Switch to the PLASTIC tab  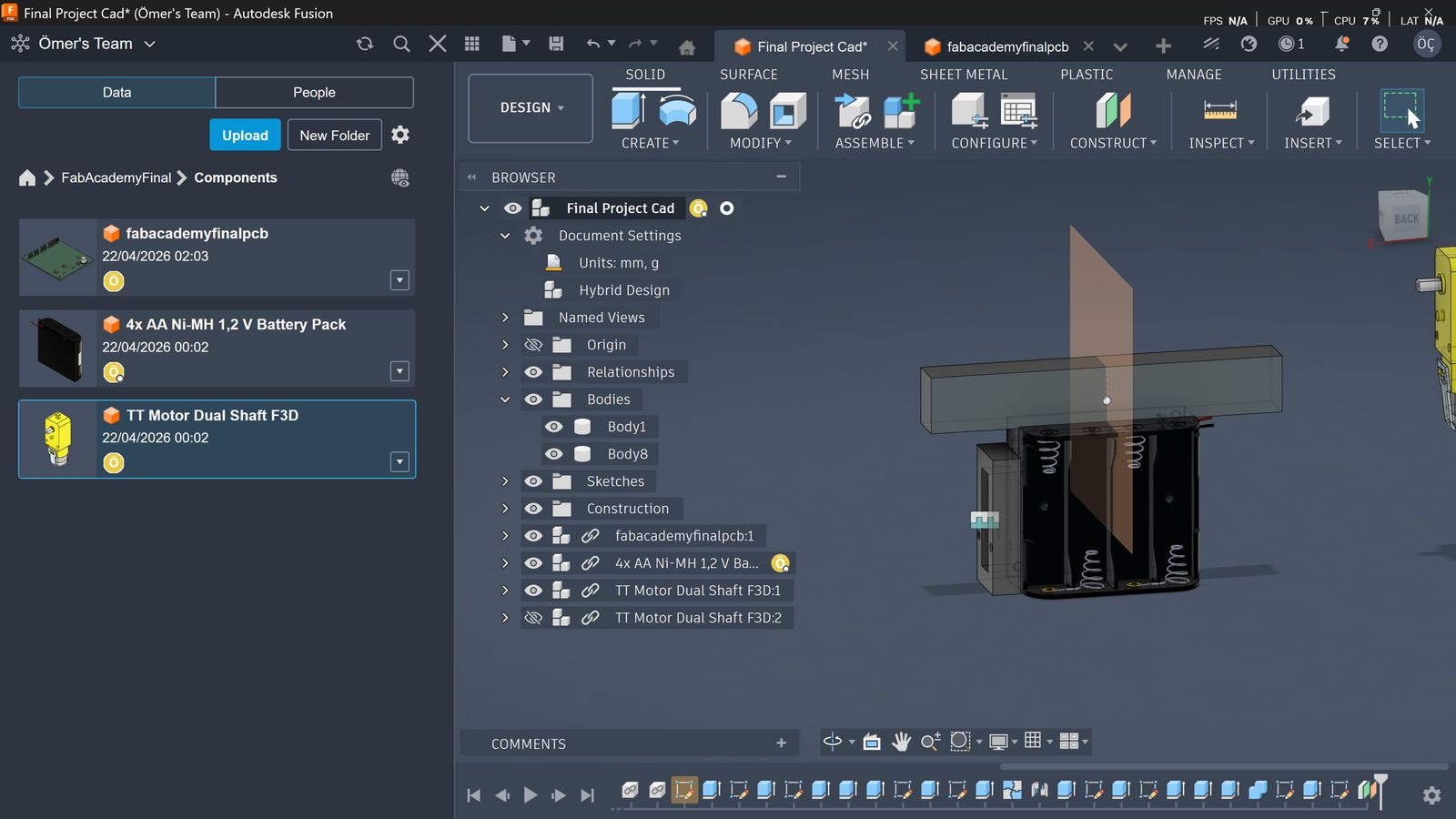[x=1087, y=75]
